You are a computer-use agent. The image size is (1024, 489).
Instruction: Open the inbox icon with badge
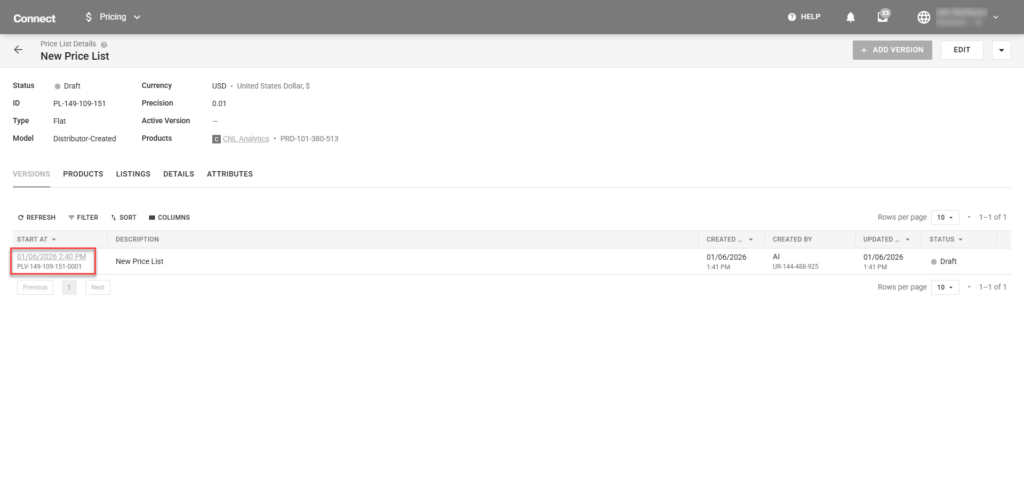pos(882,17)
